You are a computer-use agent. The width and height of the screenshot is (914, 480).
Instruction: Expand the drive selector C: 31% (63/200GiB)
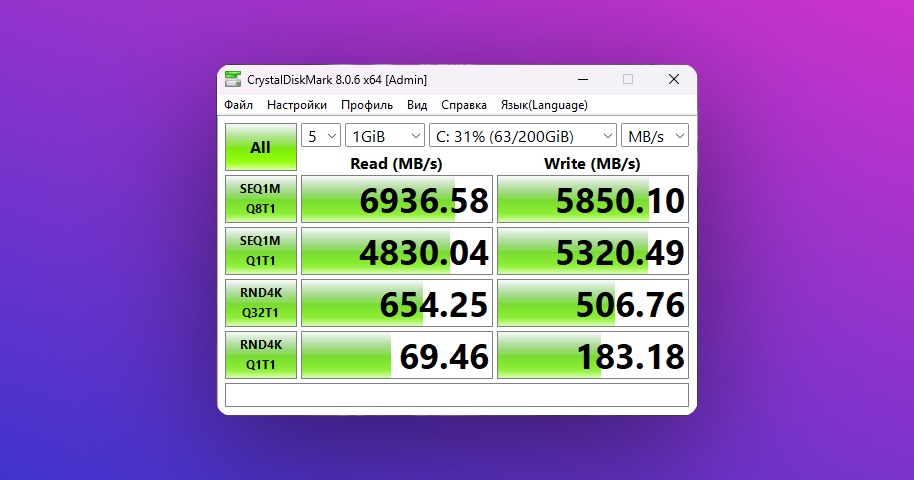pyautogui.click(x=523, y=136)
